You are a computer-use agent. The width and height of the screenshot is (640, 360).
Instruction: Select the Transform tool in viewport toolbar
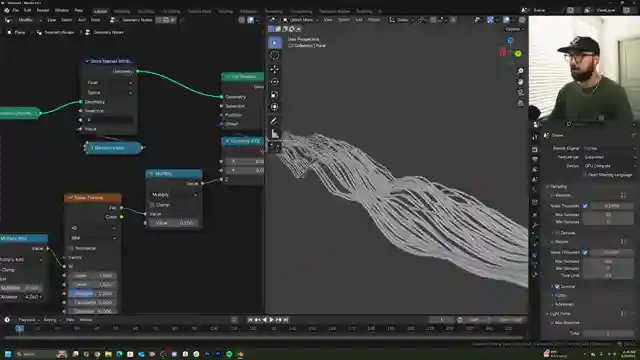275,107
